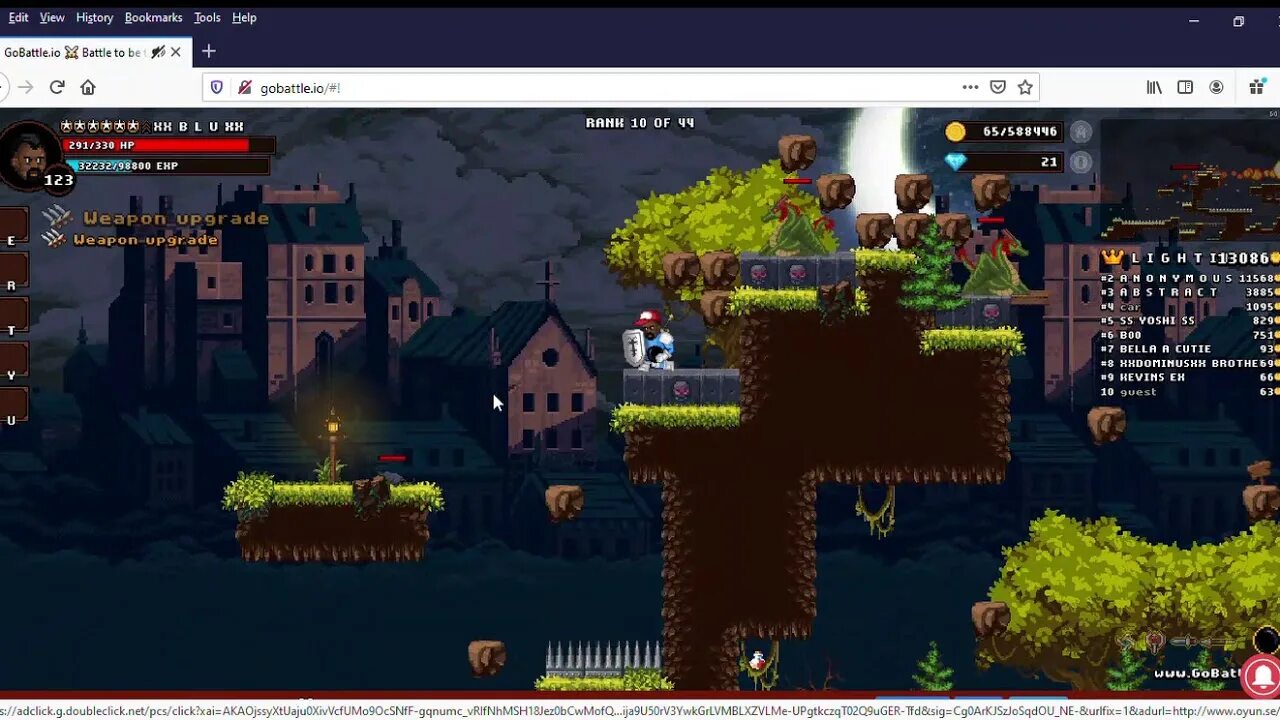Open the Firefox account icon
This screenshot has height=720, width=1280.
(x=1216, y=87)
